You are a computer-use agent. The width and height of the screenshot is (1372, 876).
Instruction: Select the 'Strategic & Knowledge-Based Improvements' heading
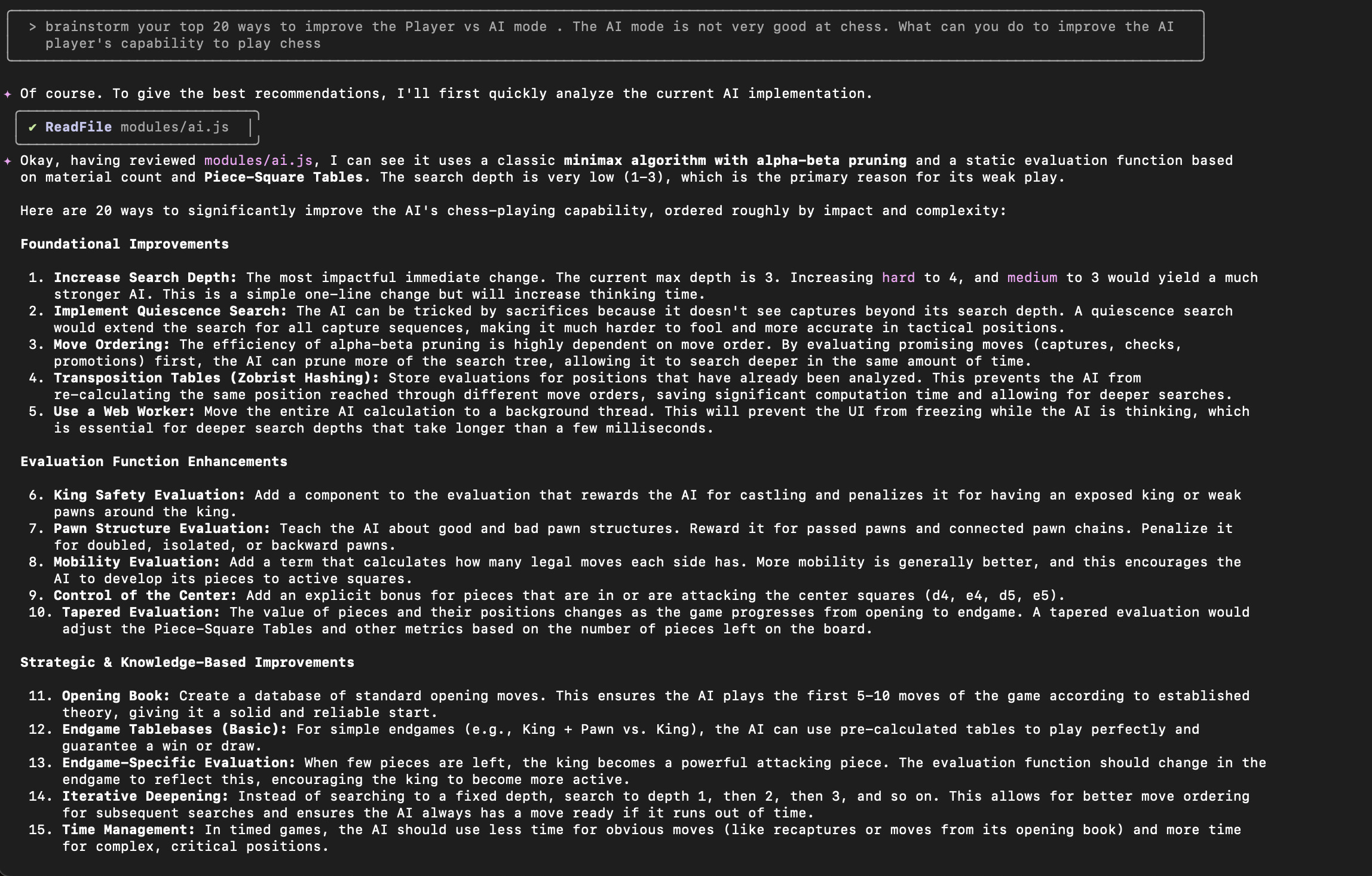pos(187,663)
